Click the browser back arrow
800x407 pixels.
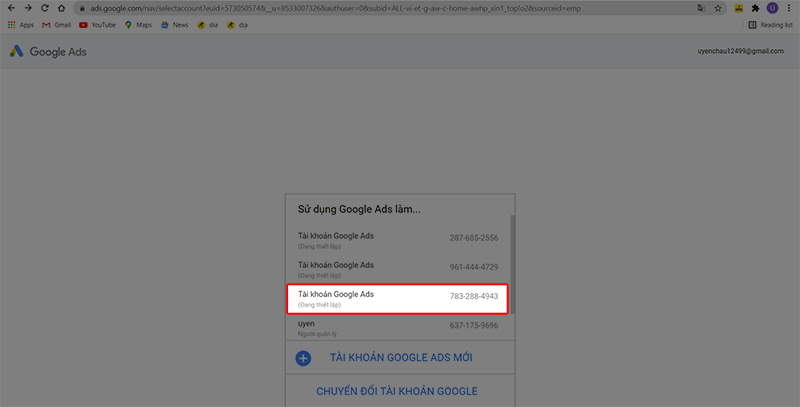10,8
